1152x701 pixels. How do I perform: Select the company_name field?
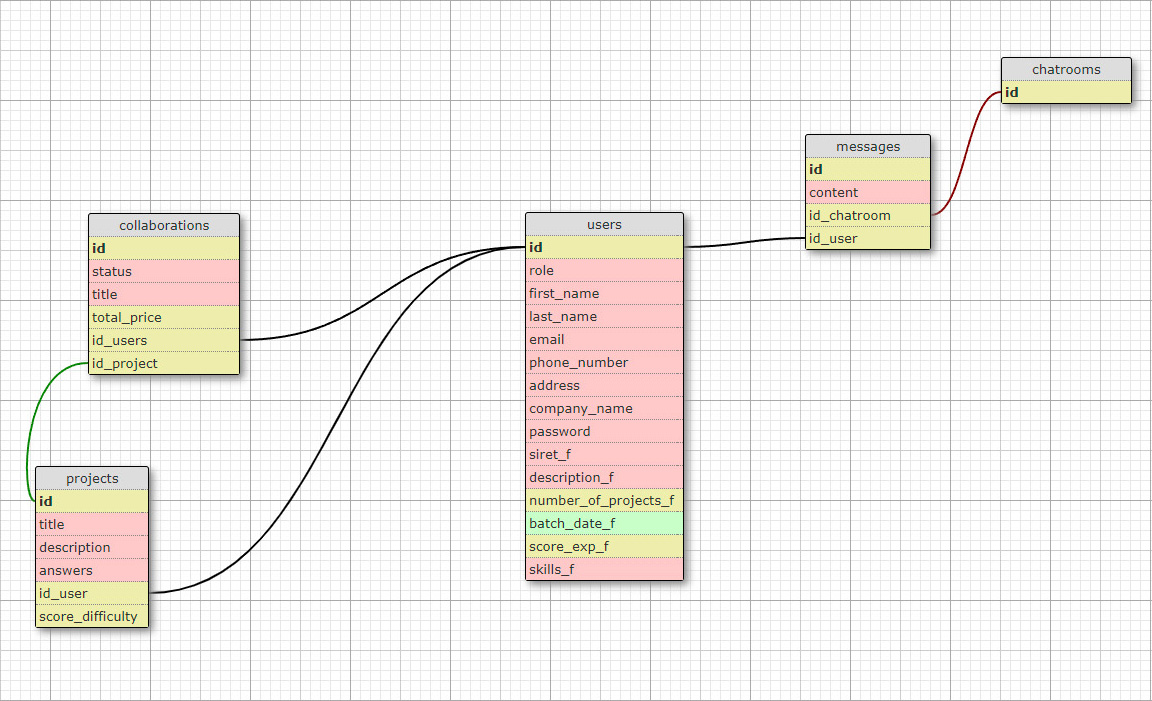605,409
